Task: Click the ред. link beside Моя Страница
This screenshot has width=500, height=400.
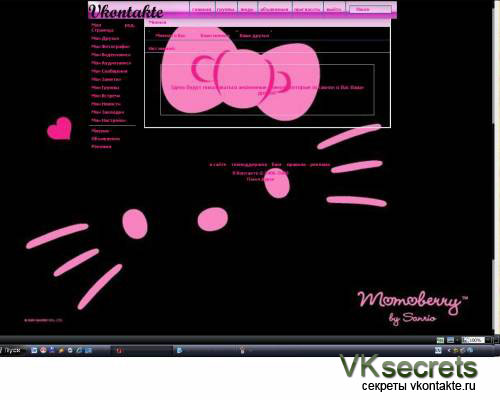Action: point(130,25)
